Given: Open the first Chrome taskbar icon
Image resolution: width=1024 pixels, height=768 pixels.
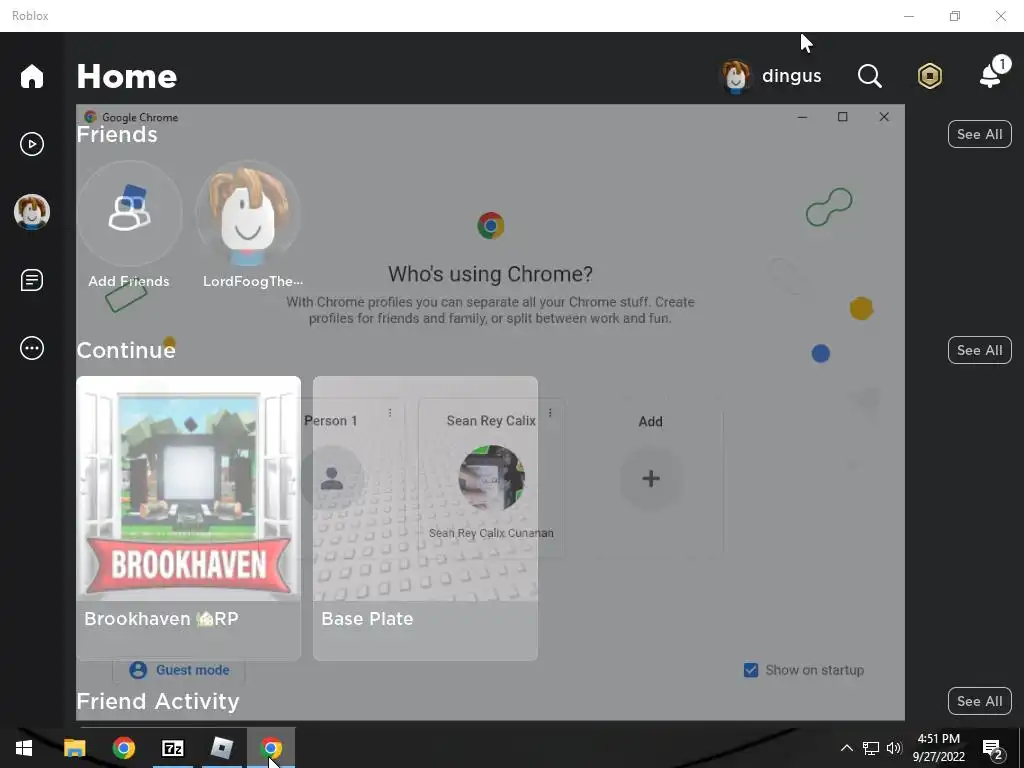Looking at the screenshot, I should tap(123, 748).
